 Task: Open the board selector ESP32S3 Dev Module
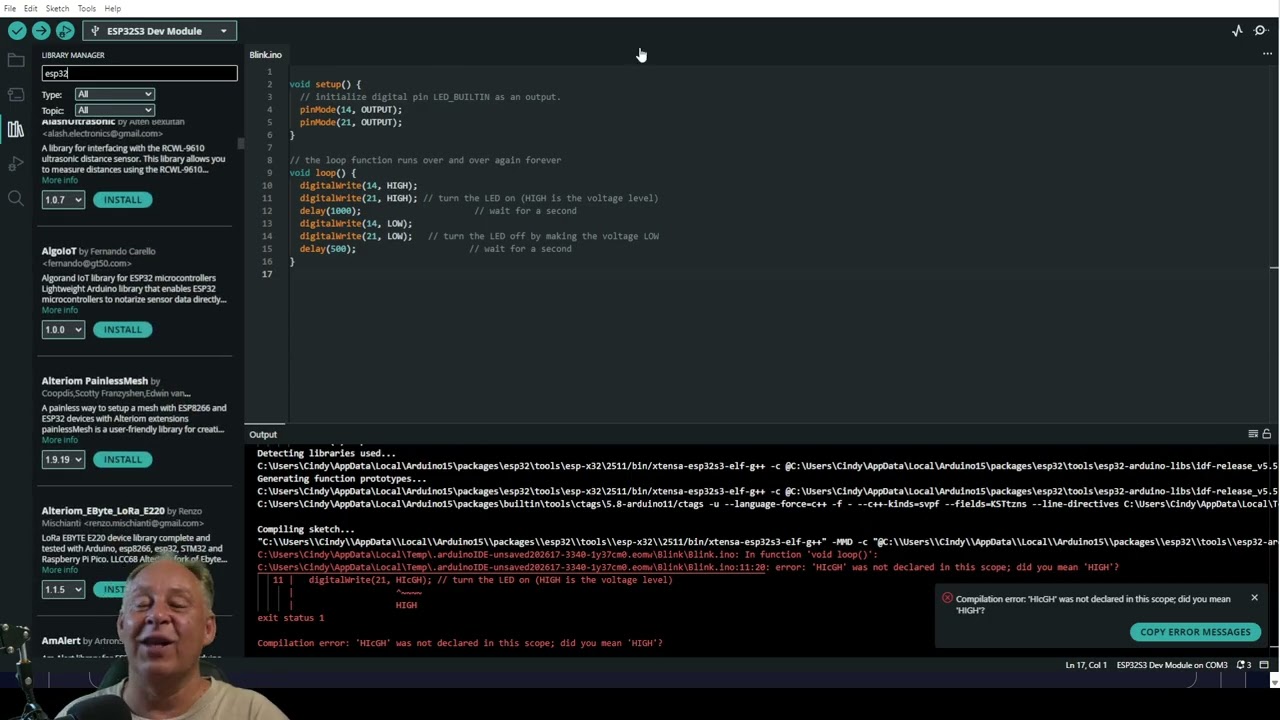(160, 31)
